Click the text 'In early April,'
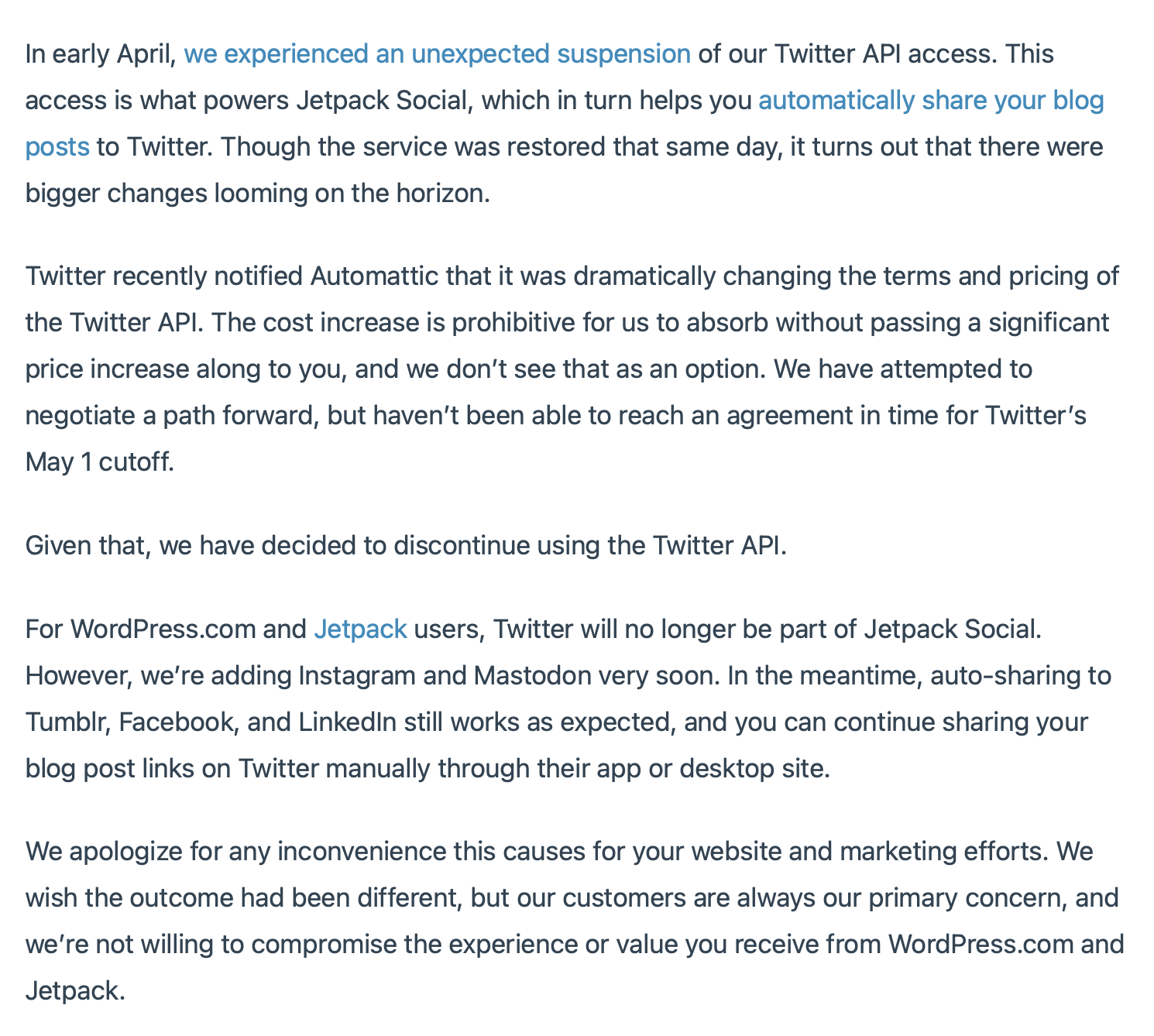Screen dimensions: 1154x1036 [101, 54]
